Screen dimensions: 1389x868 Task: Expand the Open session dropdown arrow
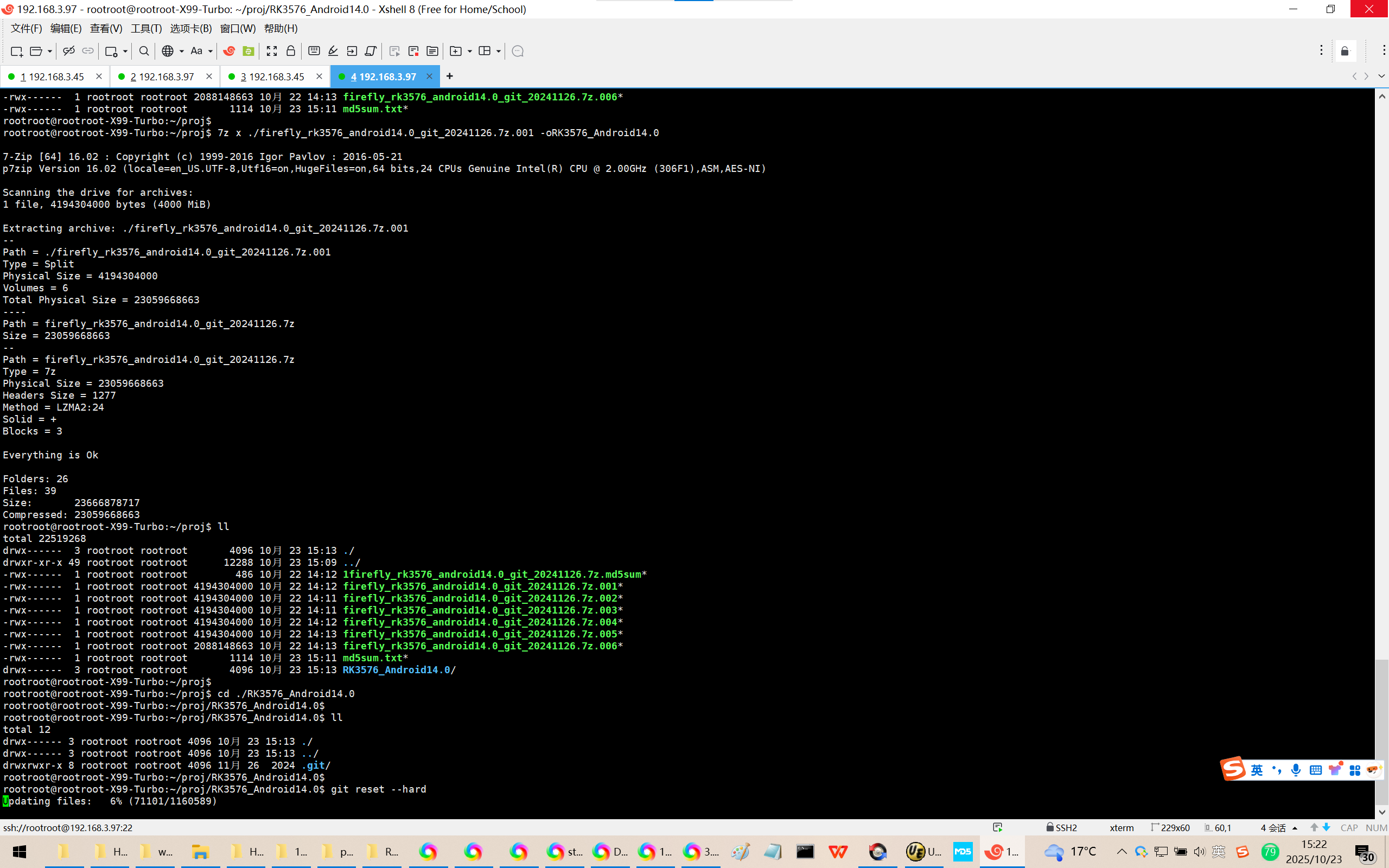[x=50, y=51]
